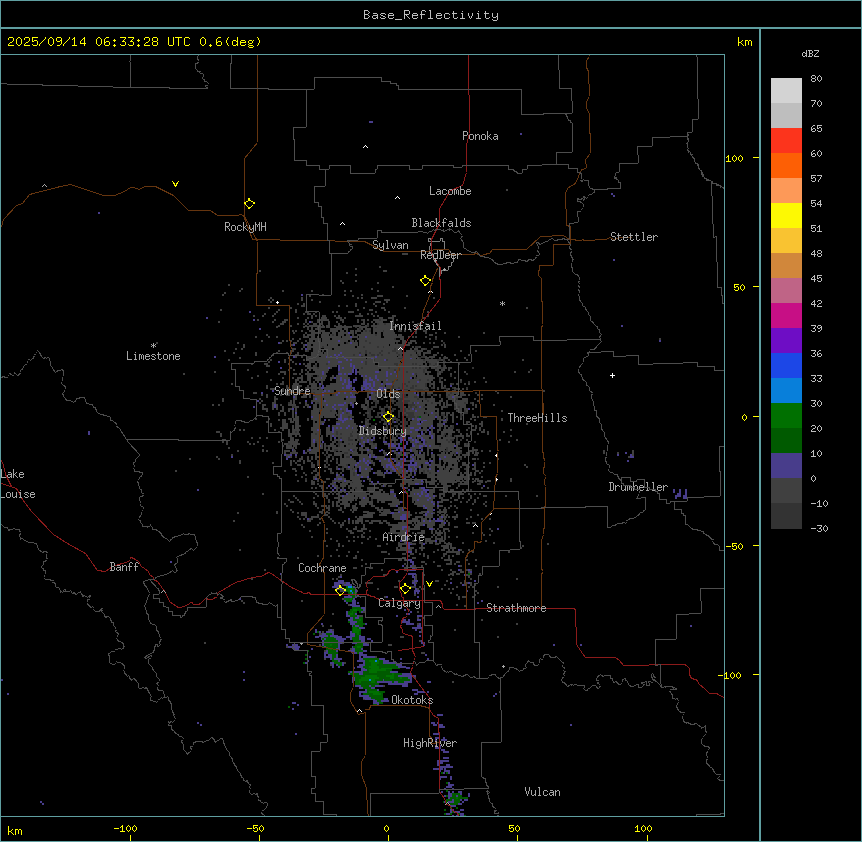Select the RedDeer city label

pos(440,255)
